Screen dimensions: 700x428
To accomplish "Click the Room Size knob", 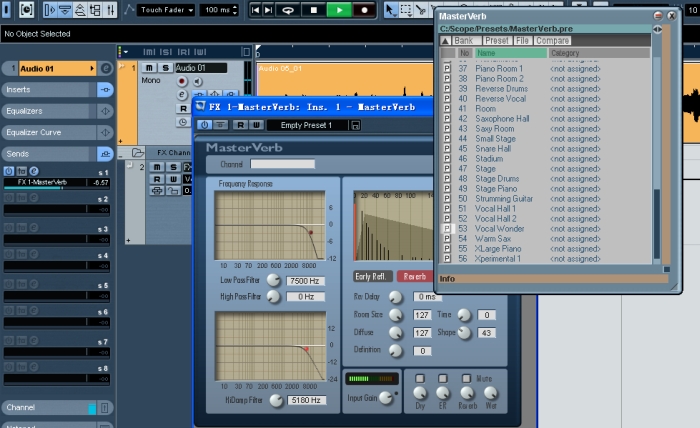I will 396,315.
